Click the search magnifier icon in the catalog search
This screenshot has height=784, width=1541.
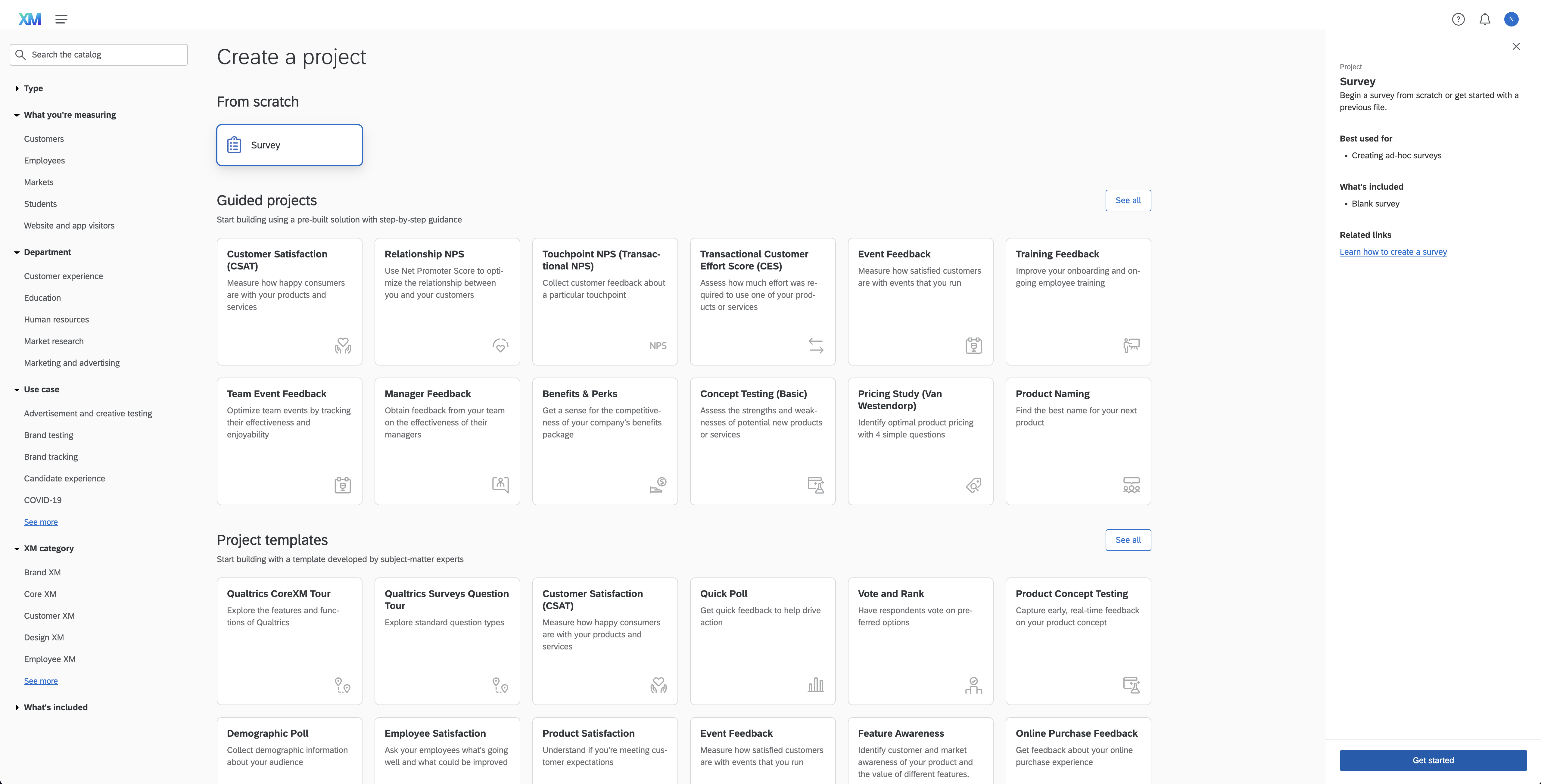20,54
